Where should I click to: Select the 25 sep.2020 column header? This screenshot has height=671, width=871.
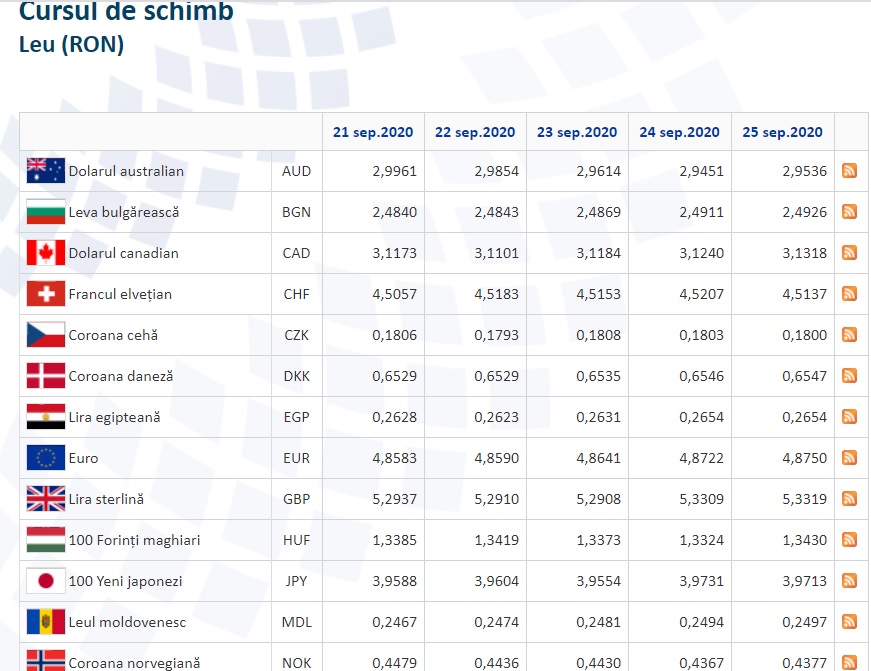coord(782,132)
